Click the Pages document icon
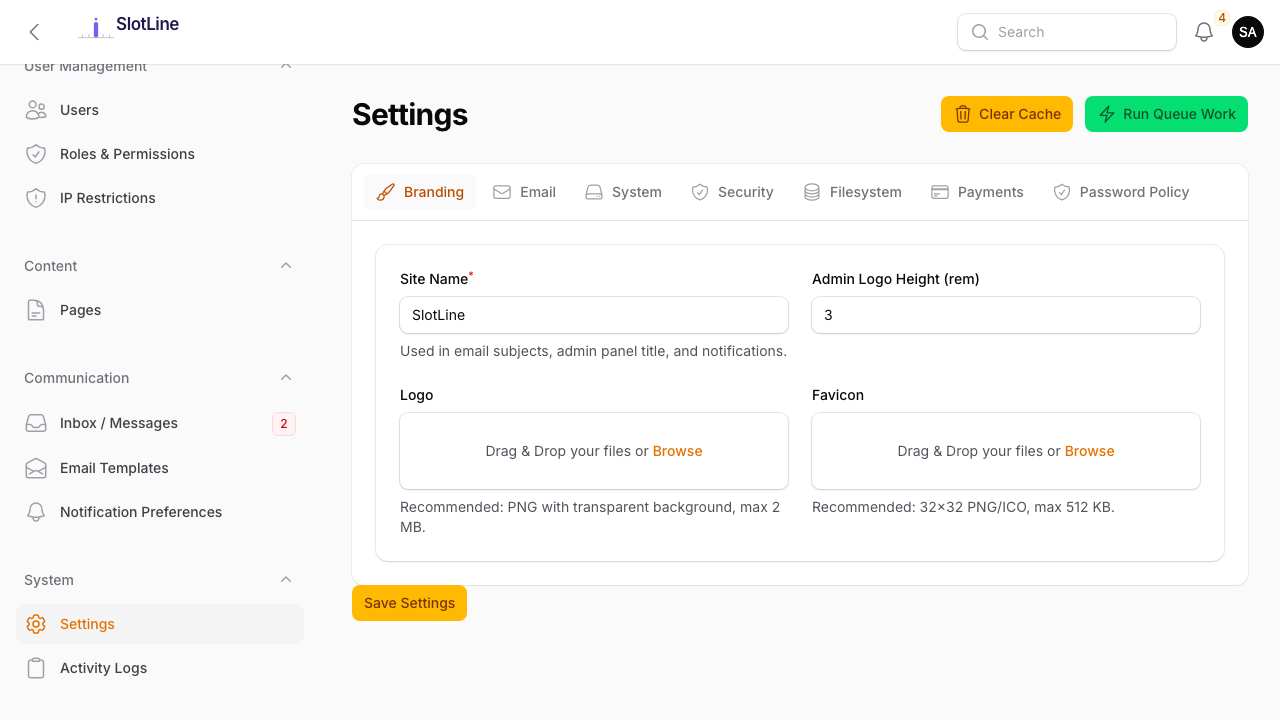The height and width of the screenshot is (720, 1280). [36, 310]
